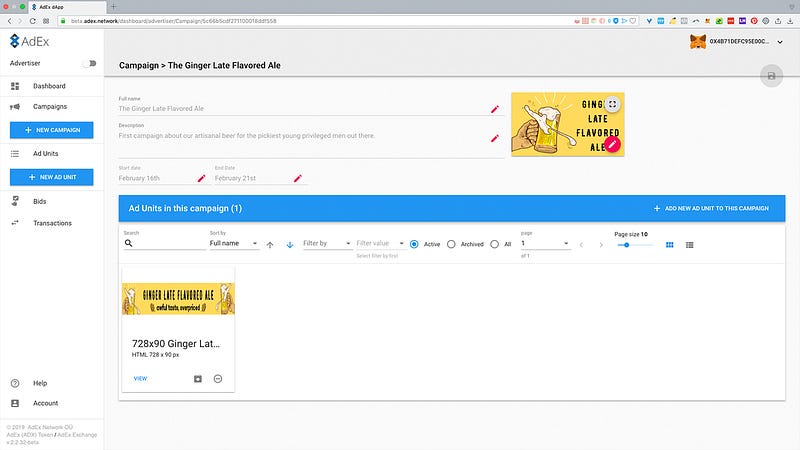
Task: Click the browser reload button
Action: (33, 21)
